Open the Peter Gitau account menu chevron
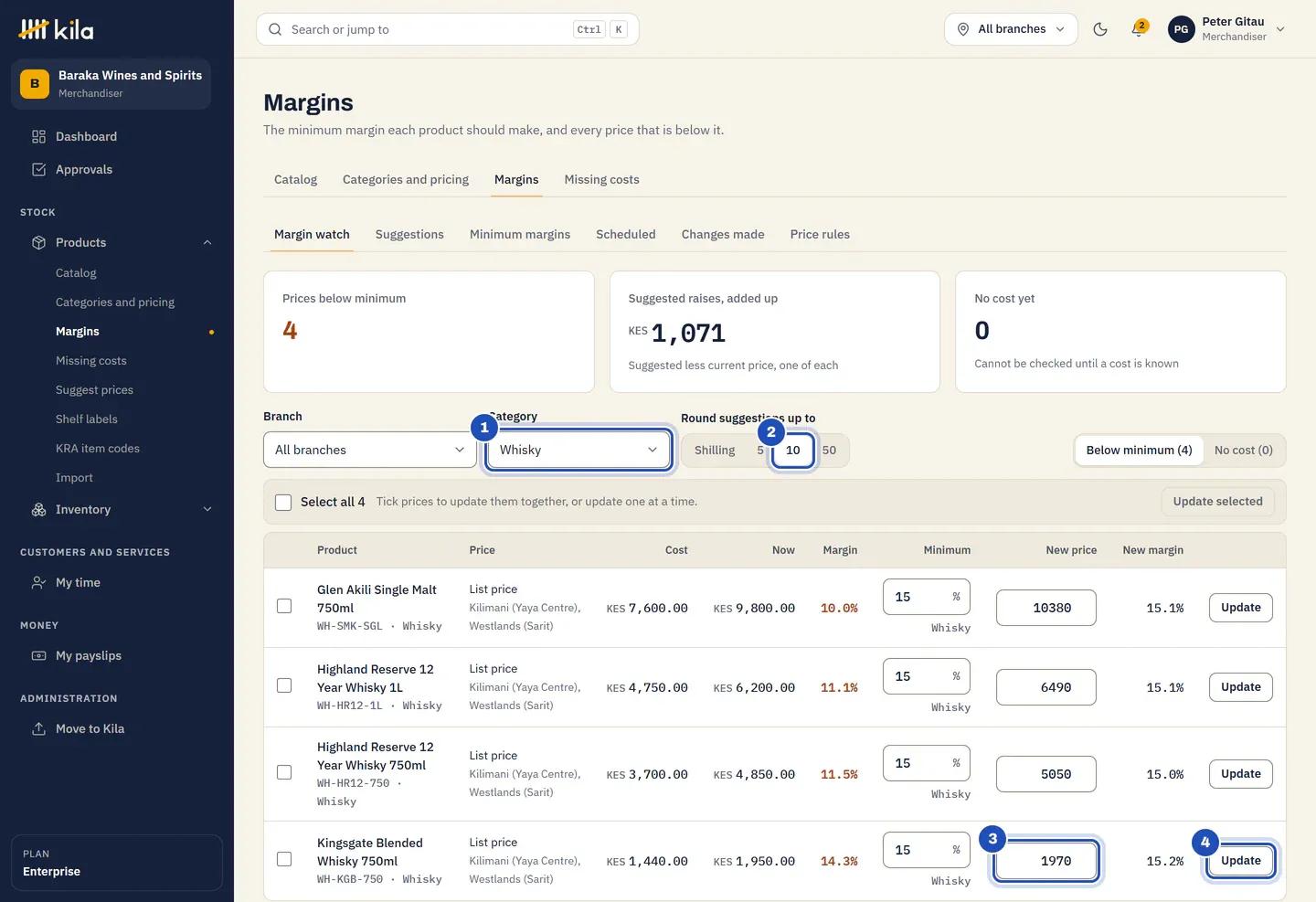 coord(1280,29)
